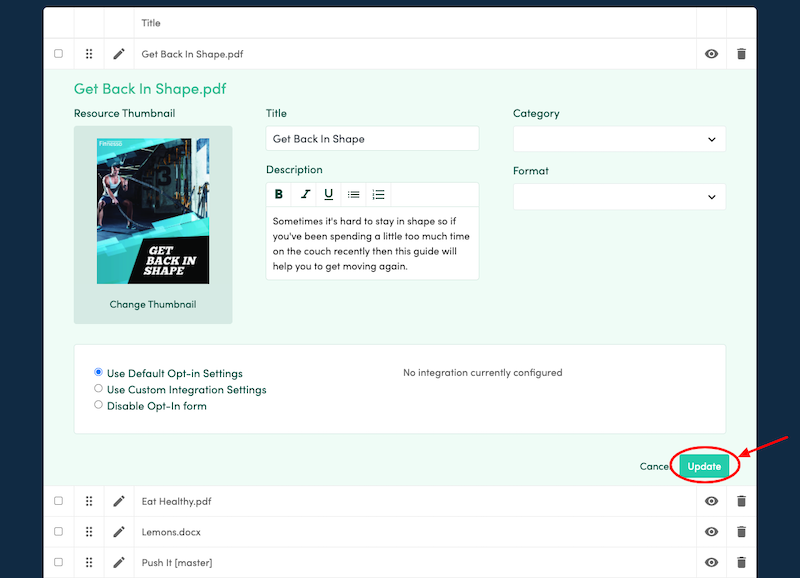The image size is (800, 578).
Task: Toggle visibility eye for Get Back In Shape.pdf
Action: point(711,54)
